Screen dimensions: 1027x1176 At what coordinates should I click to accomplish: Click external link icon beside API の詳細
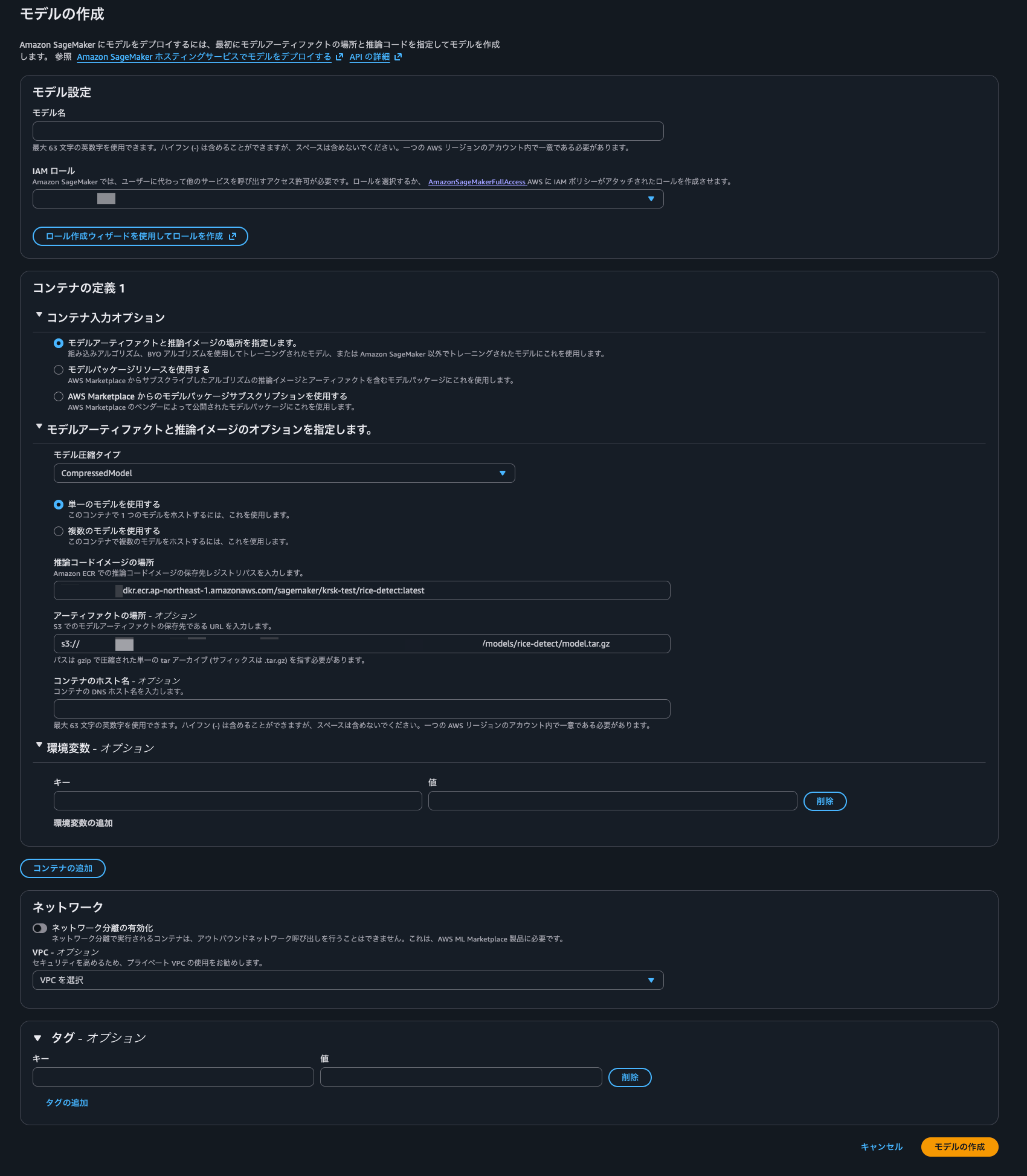[x=398, y=57]
